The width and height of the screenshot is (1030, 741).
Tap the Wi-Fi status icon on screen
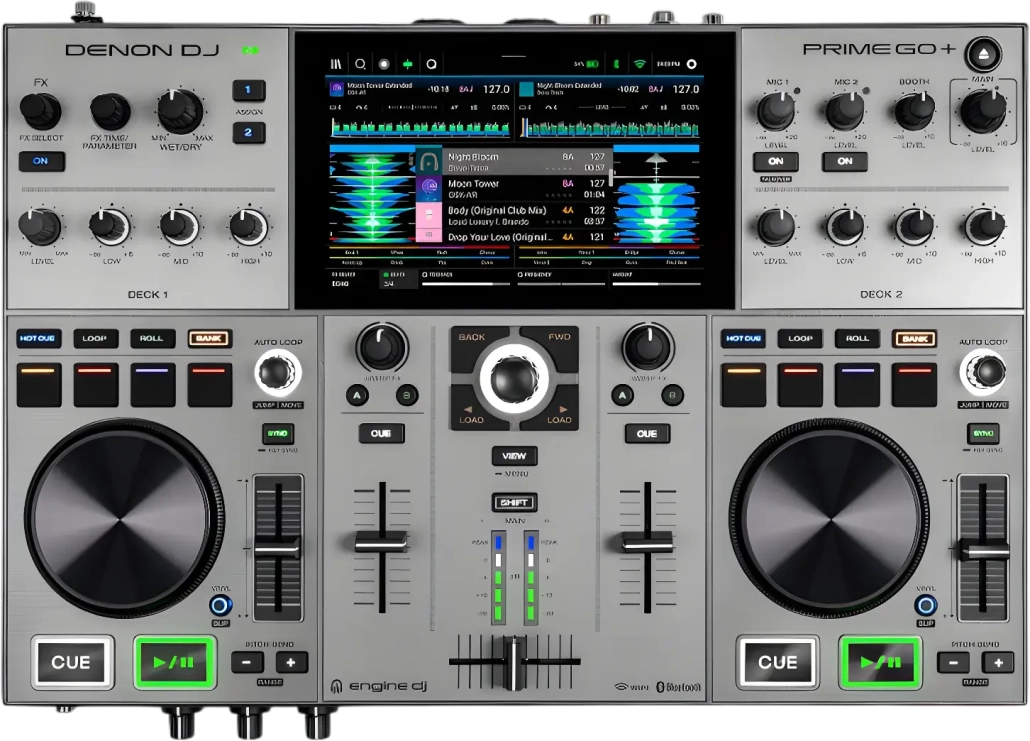pos(639,63)
